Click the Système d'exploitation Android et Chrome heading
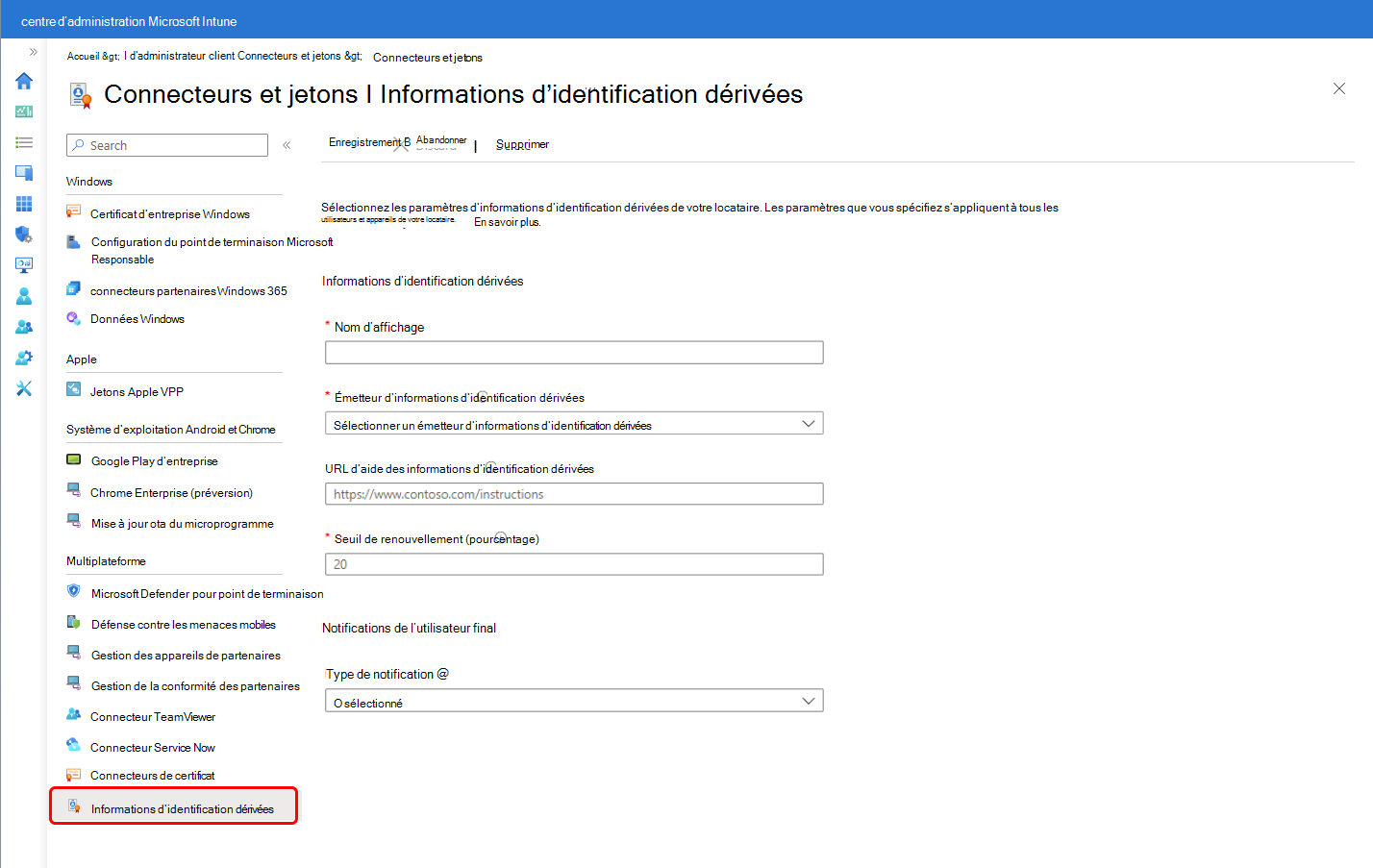Image resolution: width=1373 pixels, height=868 pixels. (171, 430)
